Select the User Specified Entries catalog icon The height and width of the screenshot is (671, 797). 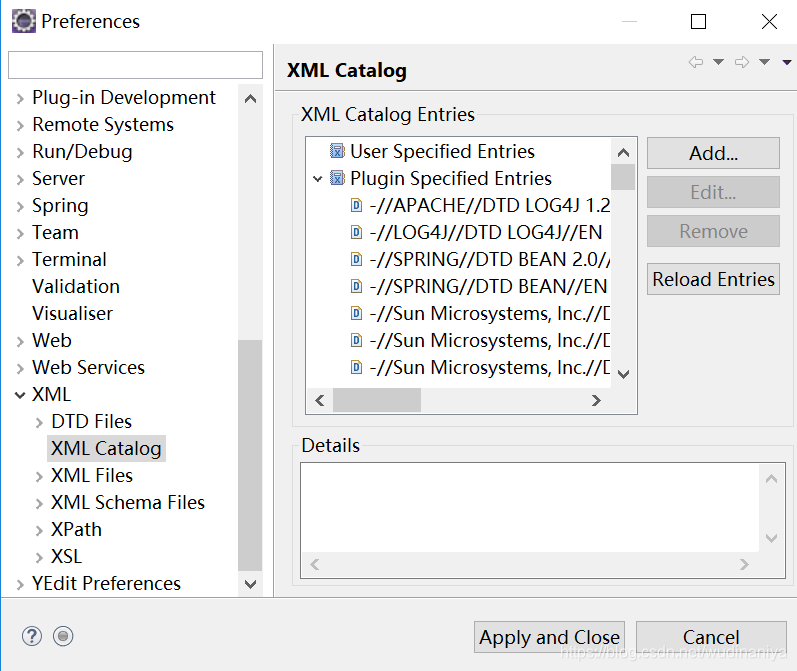tap(337, 151)
